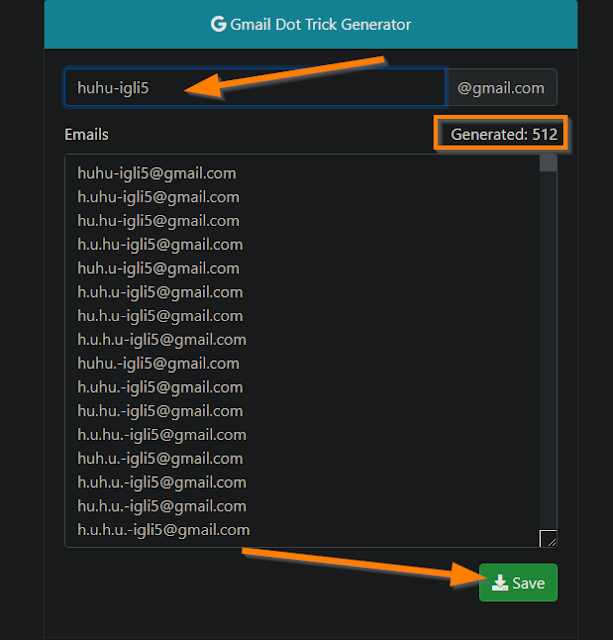Select hu.h.u-igli5@gmail.com in the list
613x640 pixels.
pyautogui.click(x=160, y=316)
